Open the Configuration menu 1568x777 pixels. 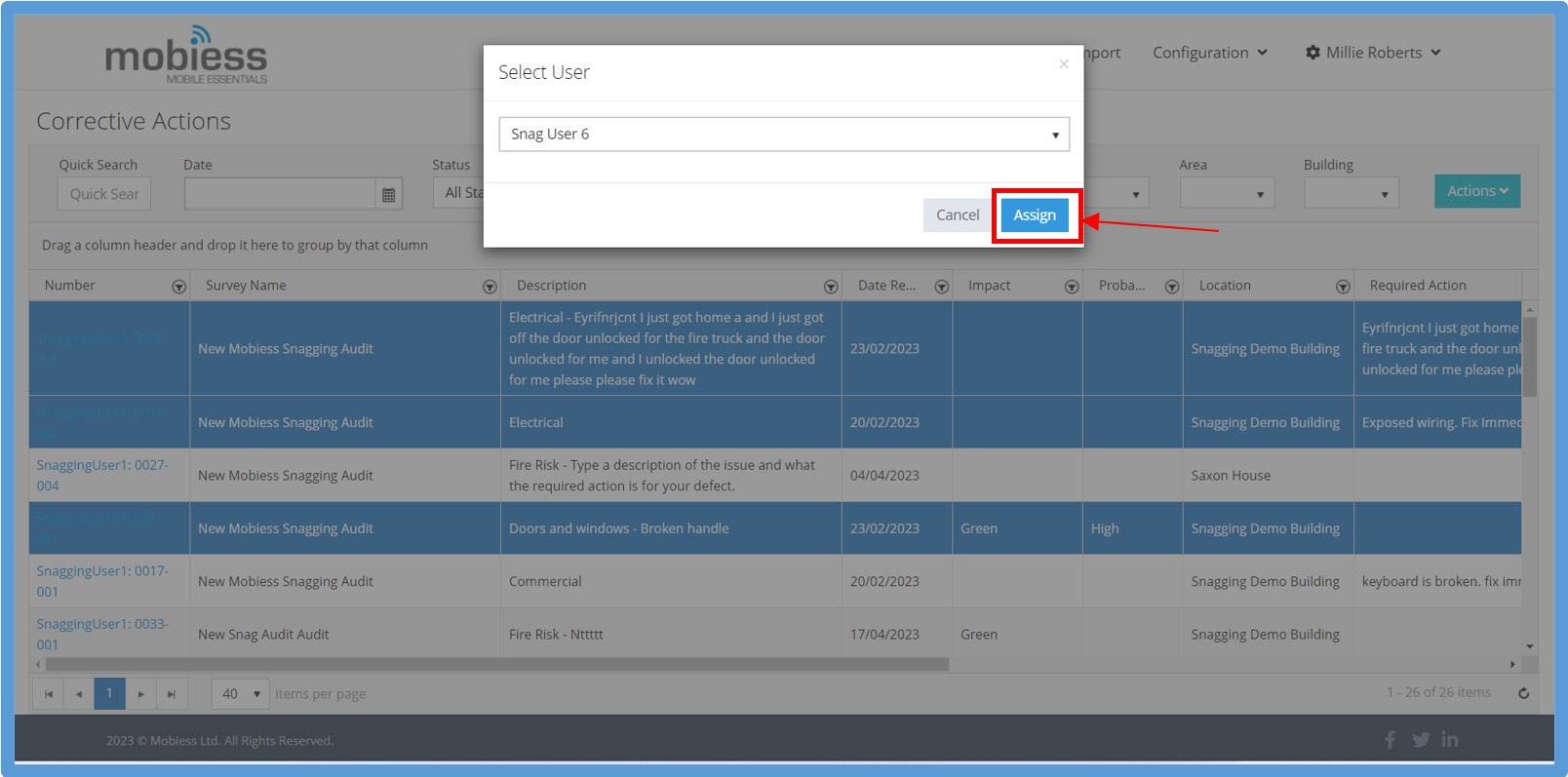1210,53
